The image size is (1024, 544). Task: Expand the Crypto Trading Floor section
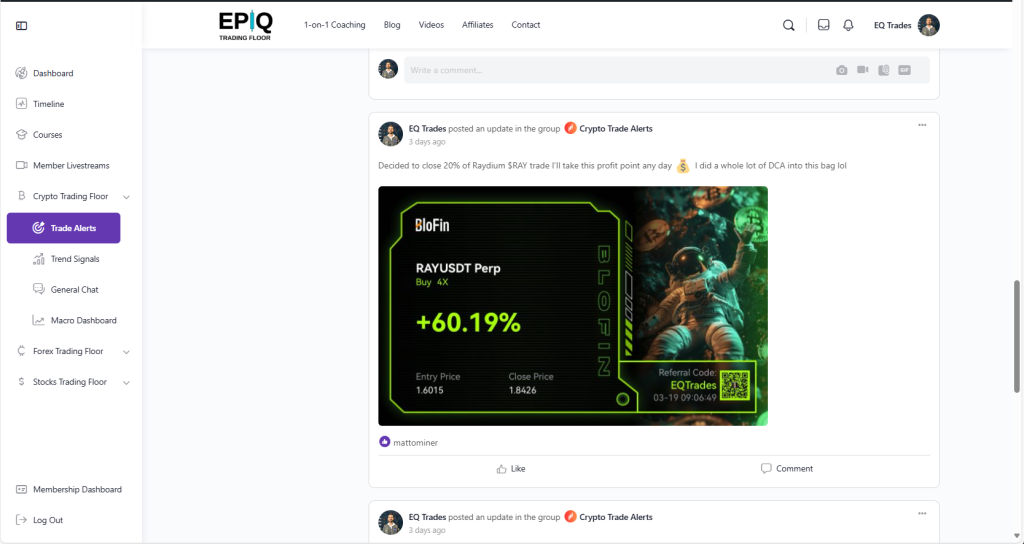[x=127, y=197]
